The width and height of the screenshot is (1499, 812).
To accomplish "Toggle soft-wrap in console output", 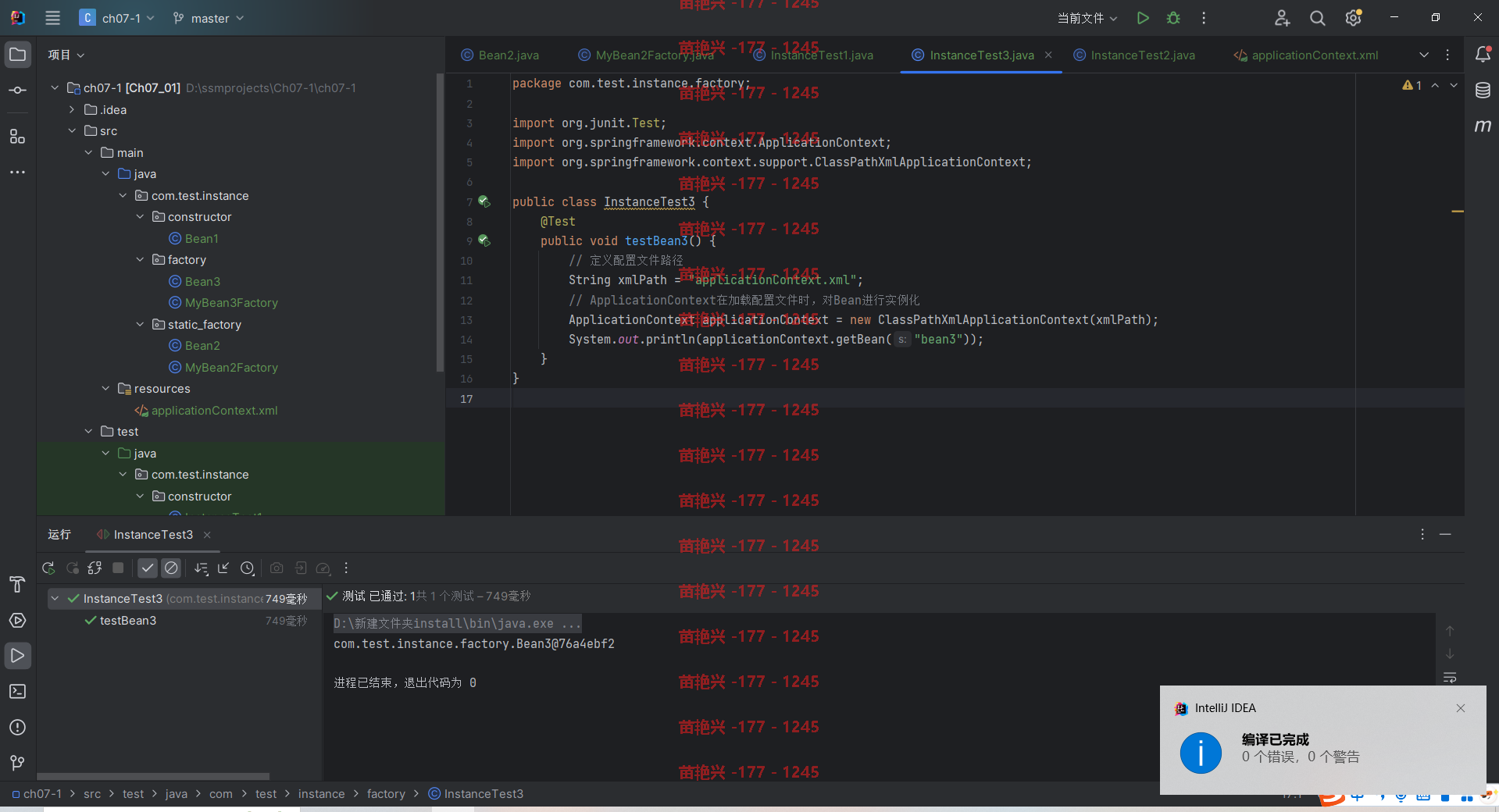I will 1450,678.
